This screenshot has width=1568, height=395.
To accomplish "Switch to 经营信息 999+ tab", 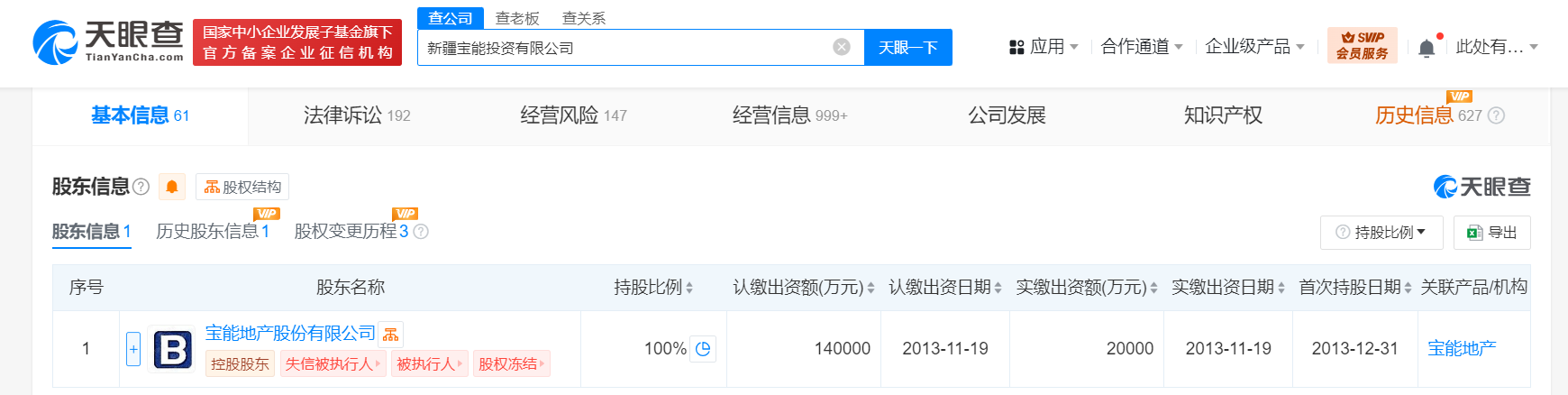I will (x=789, y=115).
